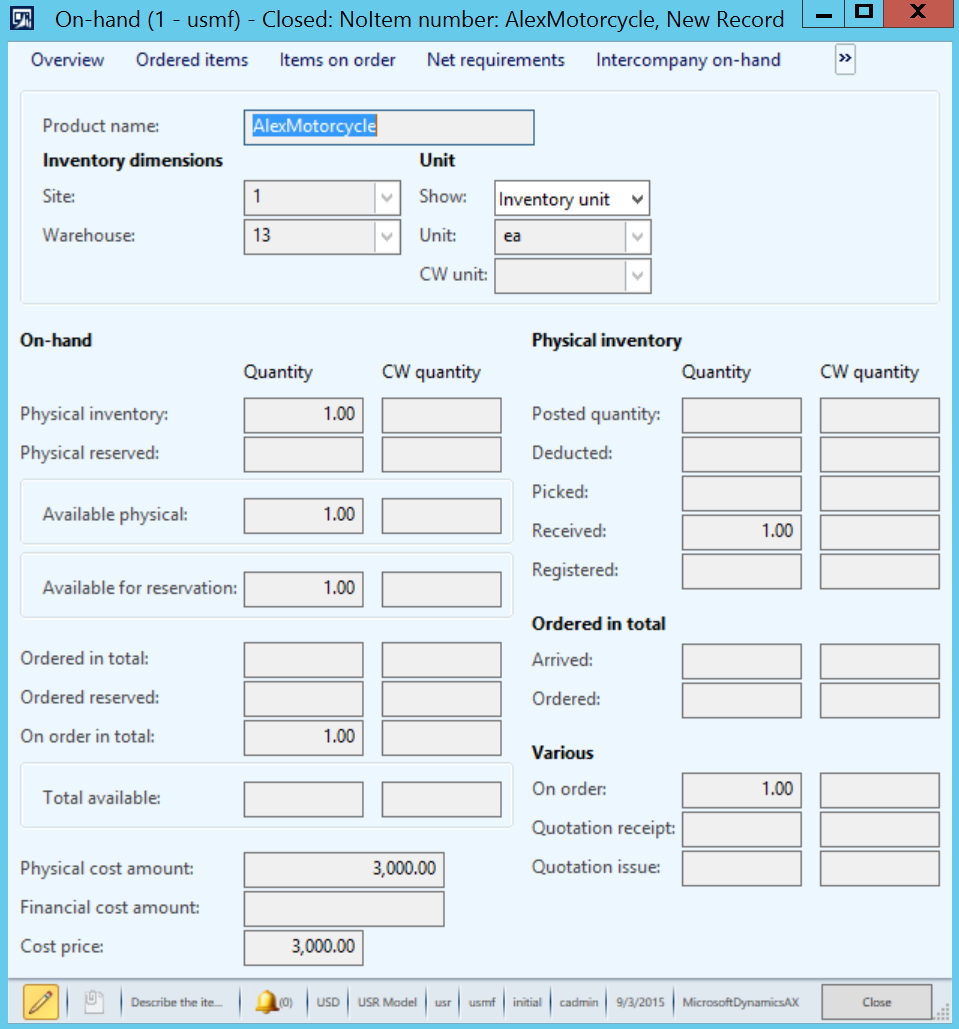Click the Close button
Image resolution: width=959 pixels, height=1029 pixels.
point(876,1002)
